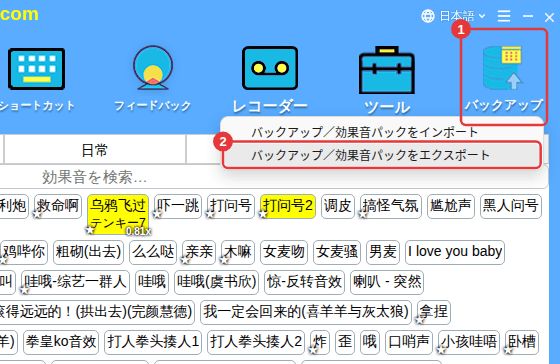Open the バックアップ database icon

point(502,68)
